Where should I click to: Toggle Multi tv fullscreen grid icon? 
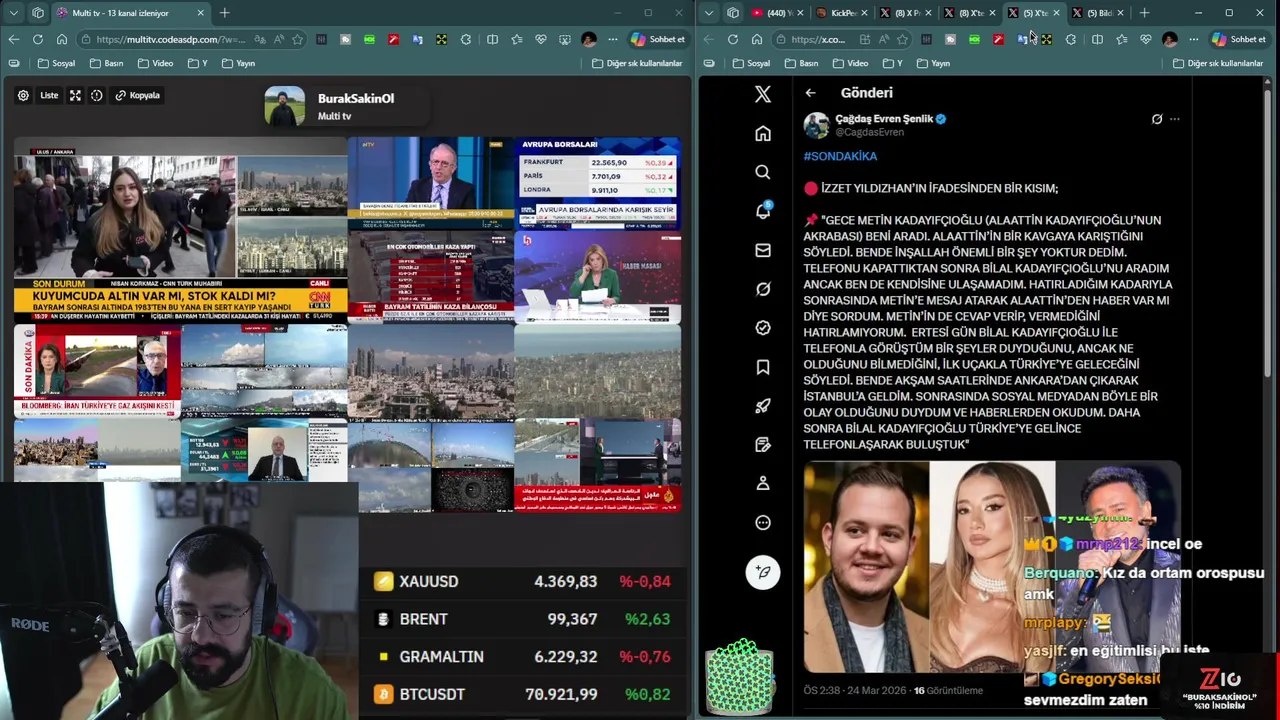75,95
